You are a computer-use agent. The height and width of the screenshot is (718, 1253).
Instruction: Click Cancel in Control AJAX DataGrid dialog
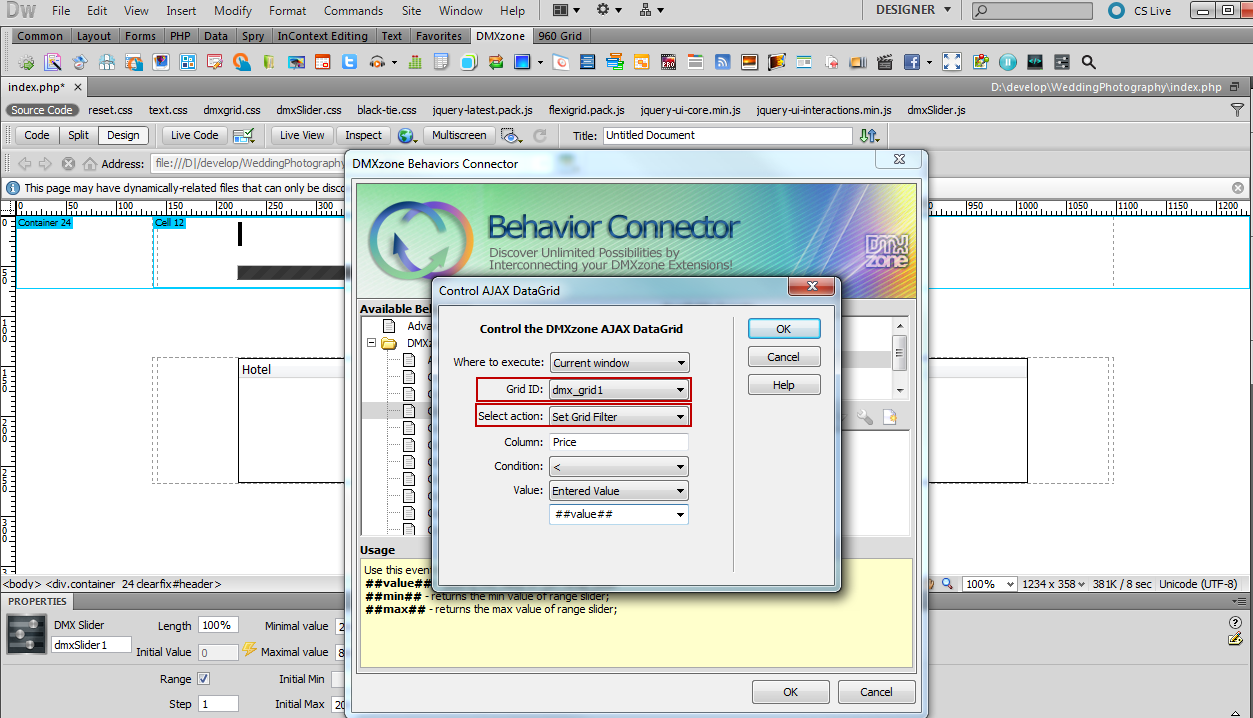(x=784, y=357)
